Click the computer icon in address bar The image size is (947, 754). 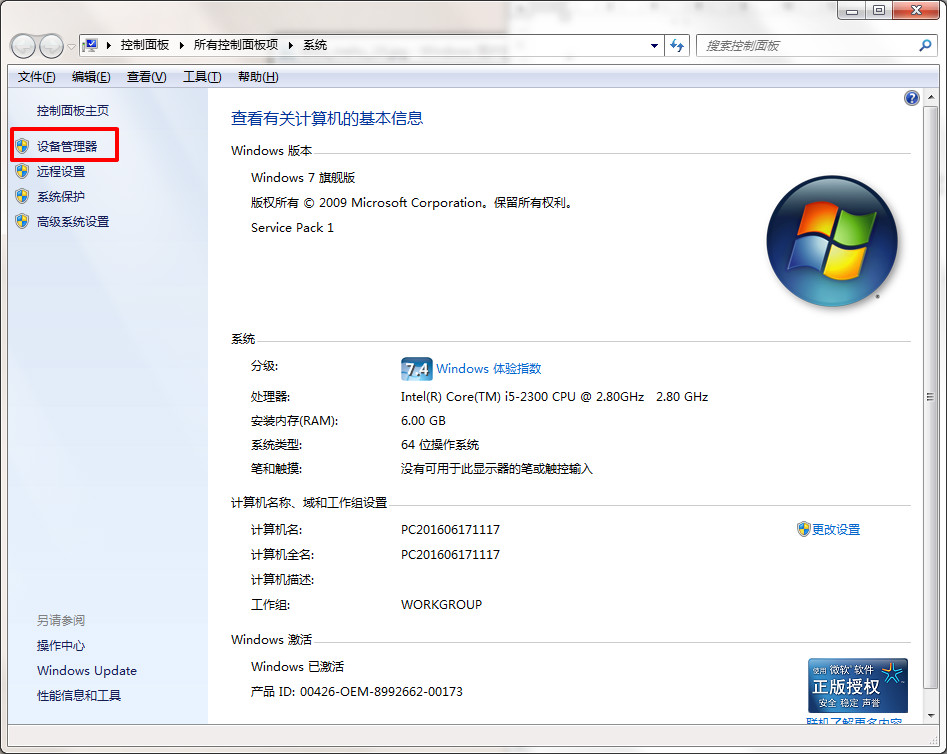pyautogui.click(x=91, y=45)
